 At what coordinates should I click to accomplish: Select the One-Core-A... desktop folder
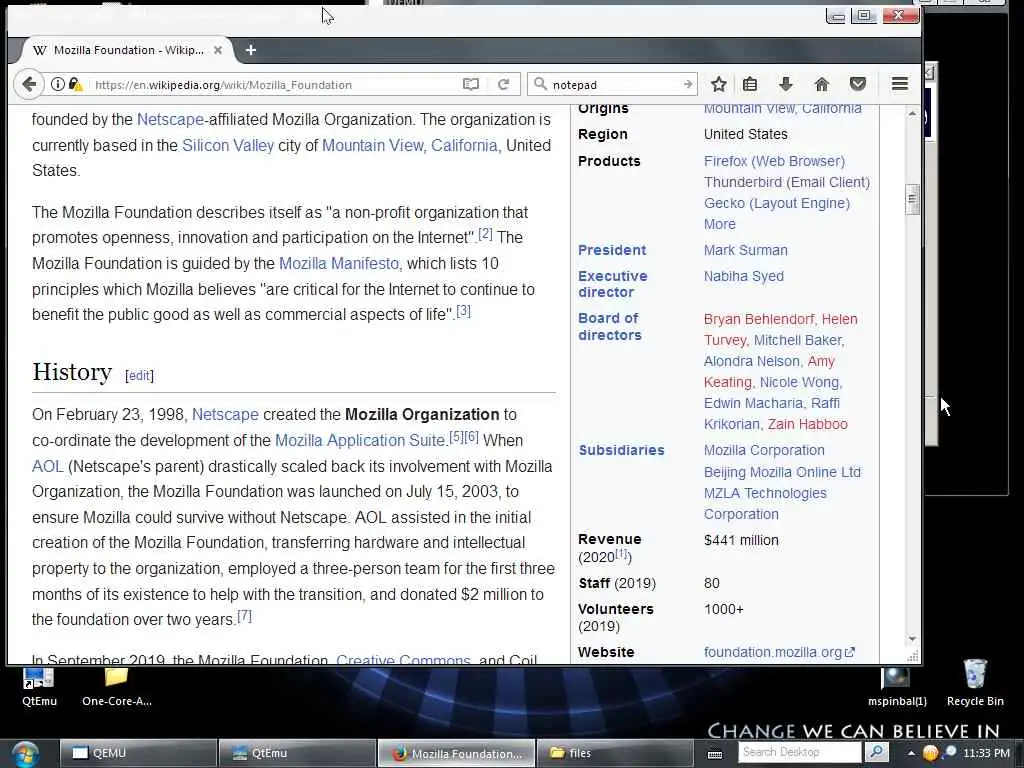116,686
